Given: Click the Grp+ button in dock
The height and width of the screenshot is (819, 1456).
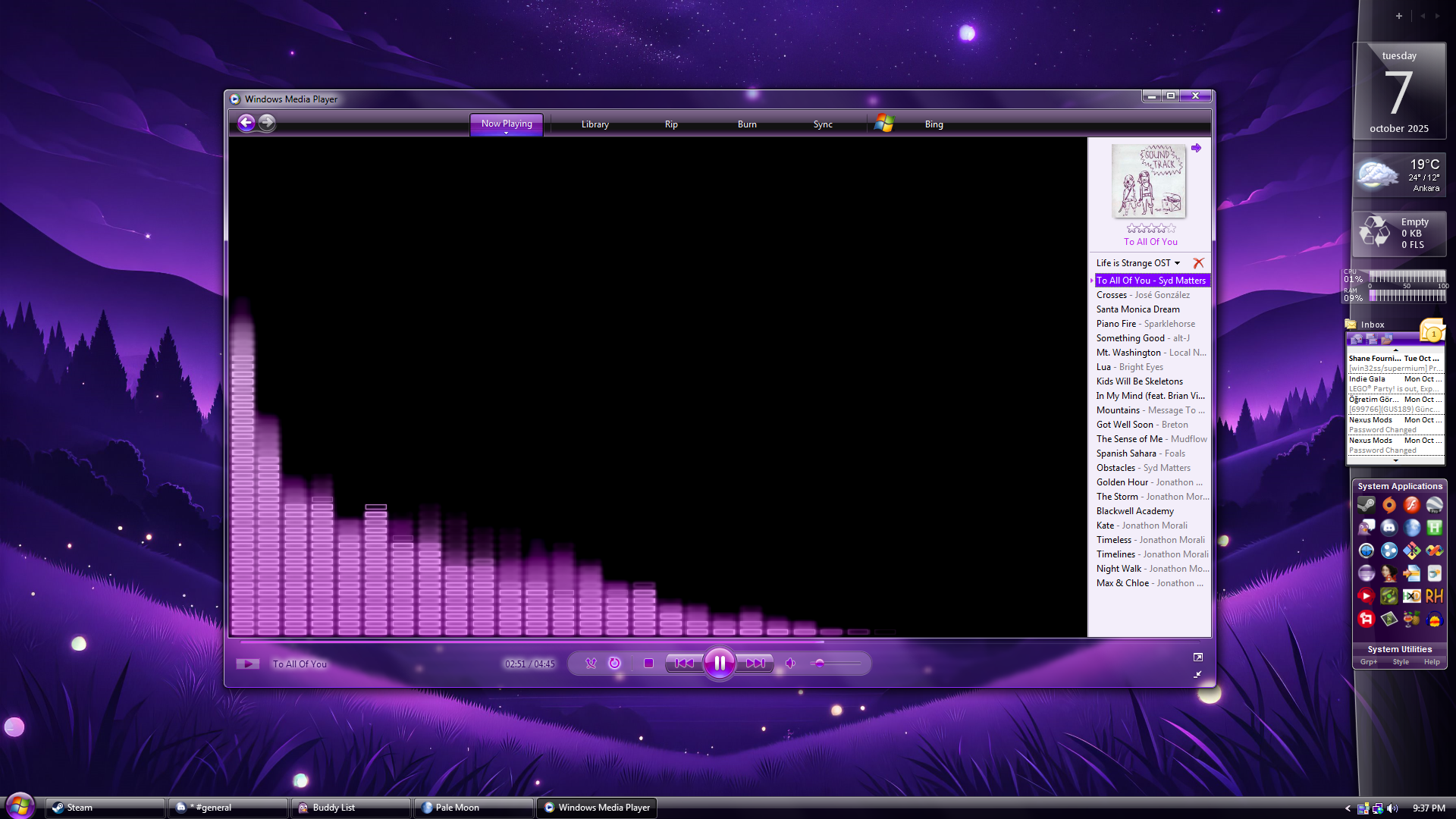Looking at the screenshot, I should (1369, 662).
